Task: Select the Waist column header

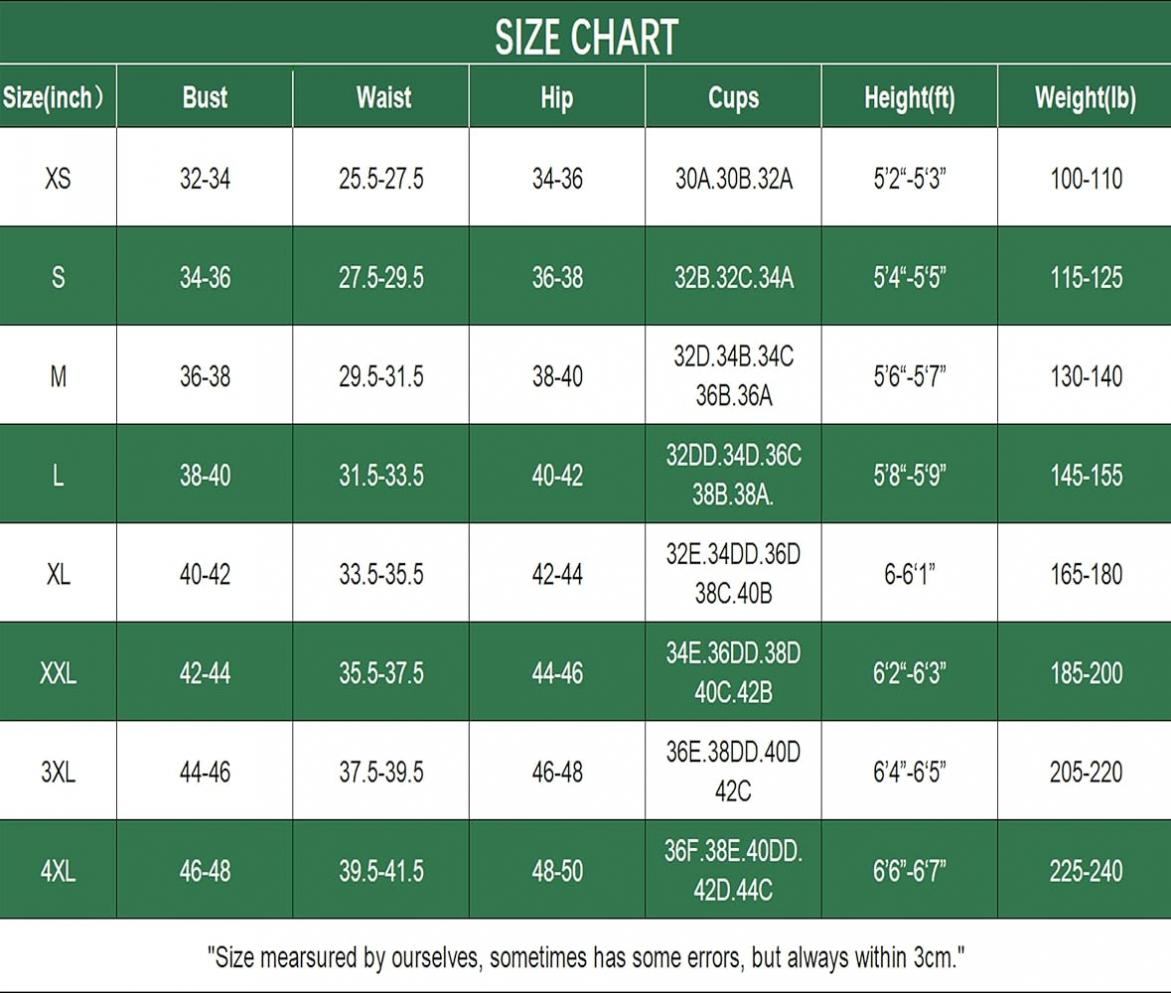Action: [383, 97]
